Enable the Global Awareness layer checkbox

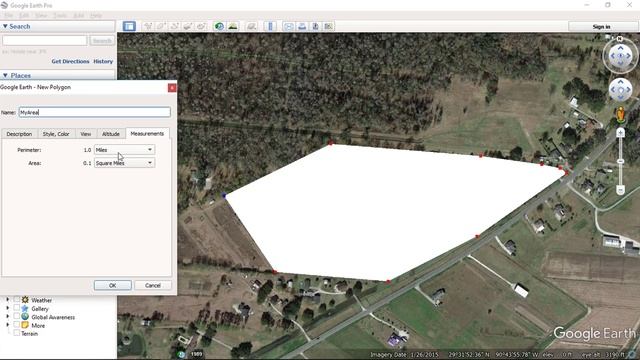point(16,316)
